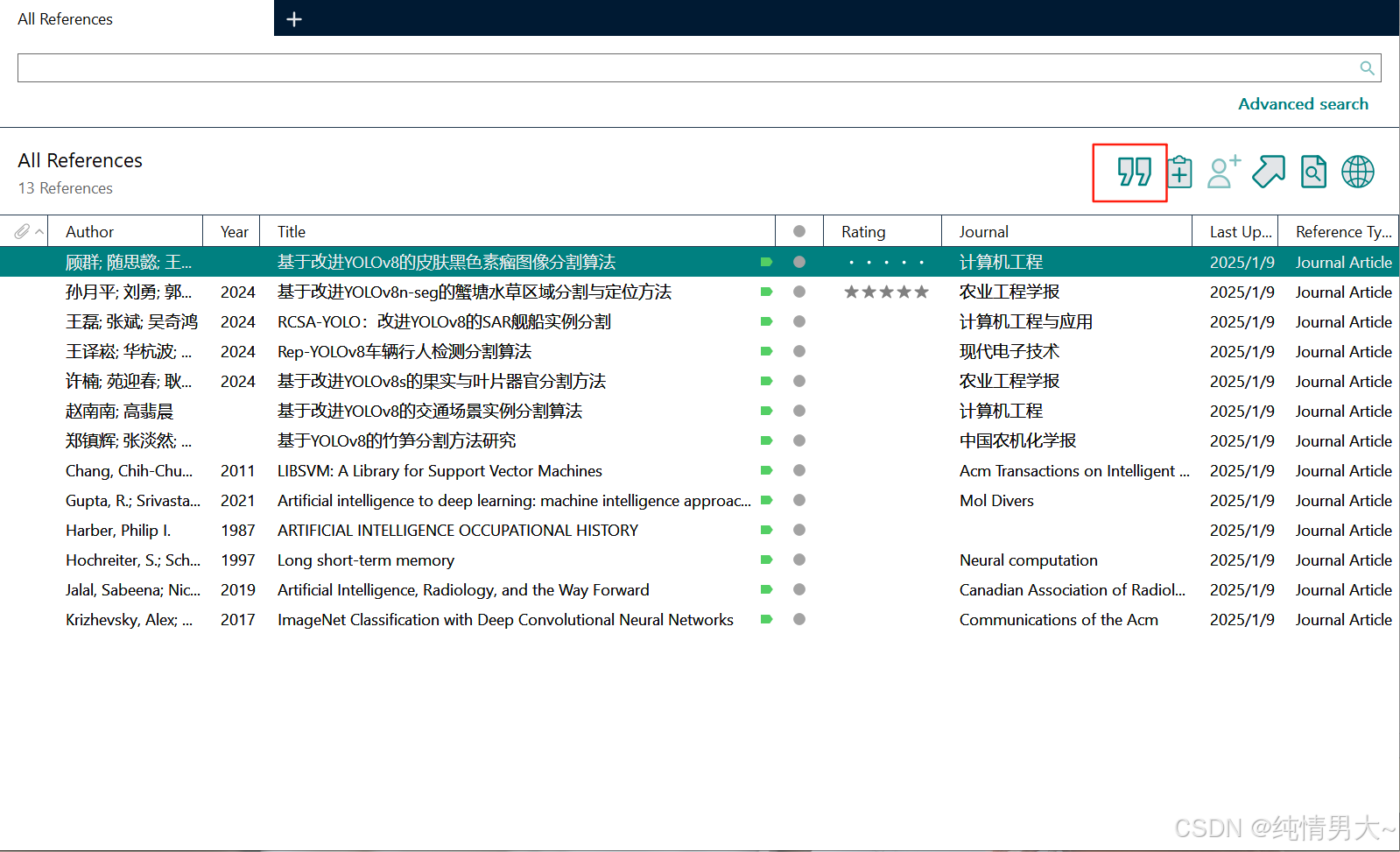Toggle read dot on 赵南南 row

[799, 411]
